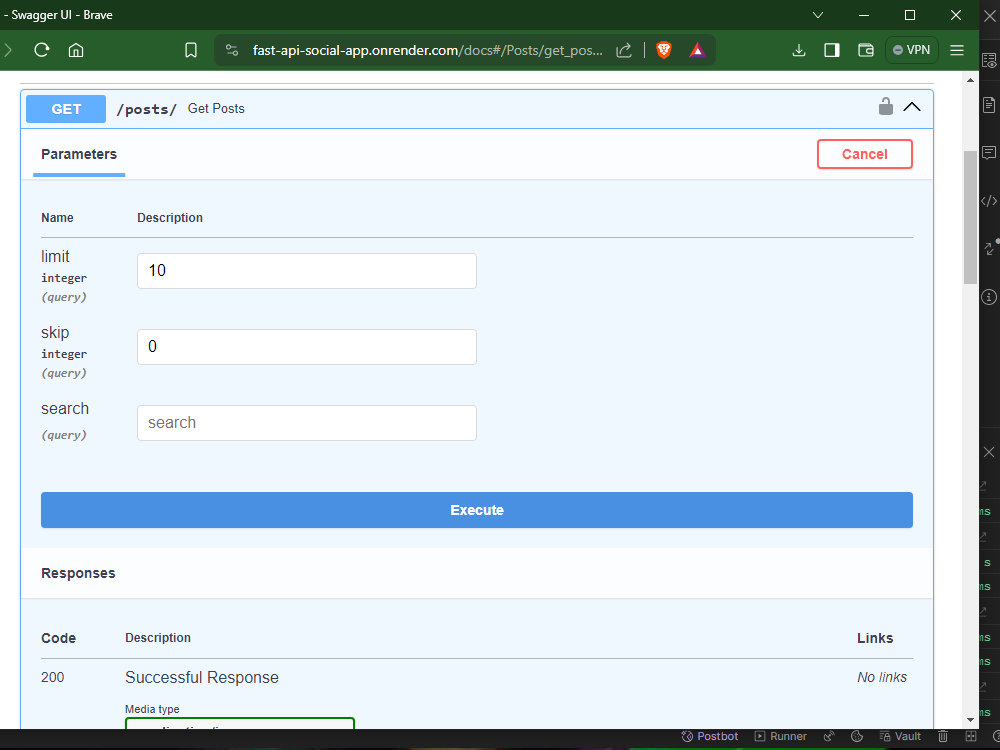Image resolution: width=1000 pixels, height=750 pixels.
Task: Open Brave Rewards triangle icon
Action: 698,50
